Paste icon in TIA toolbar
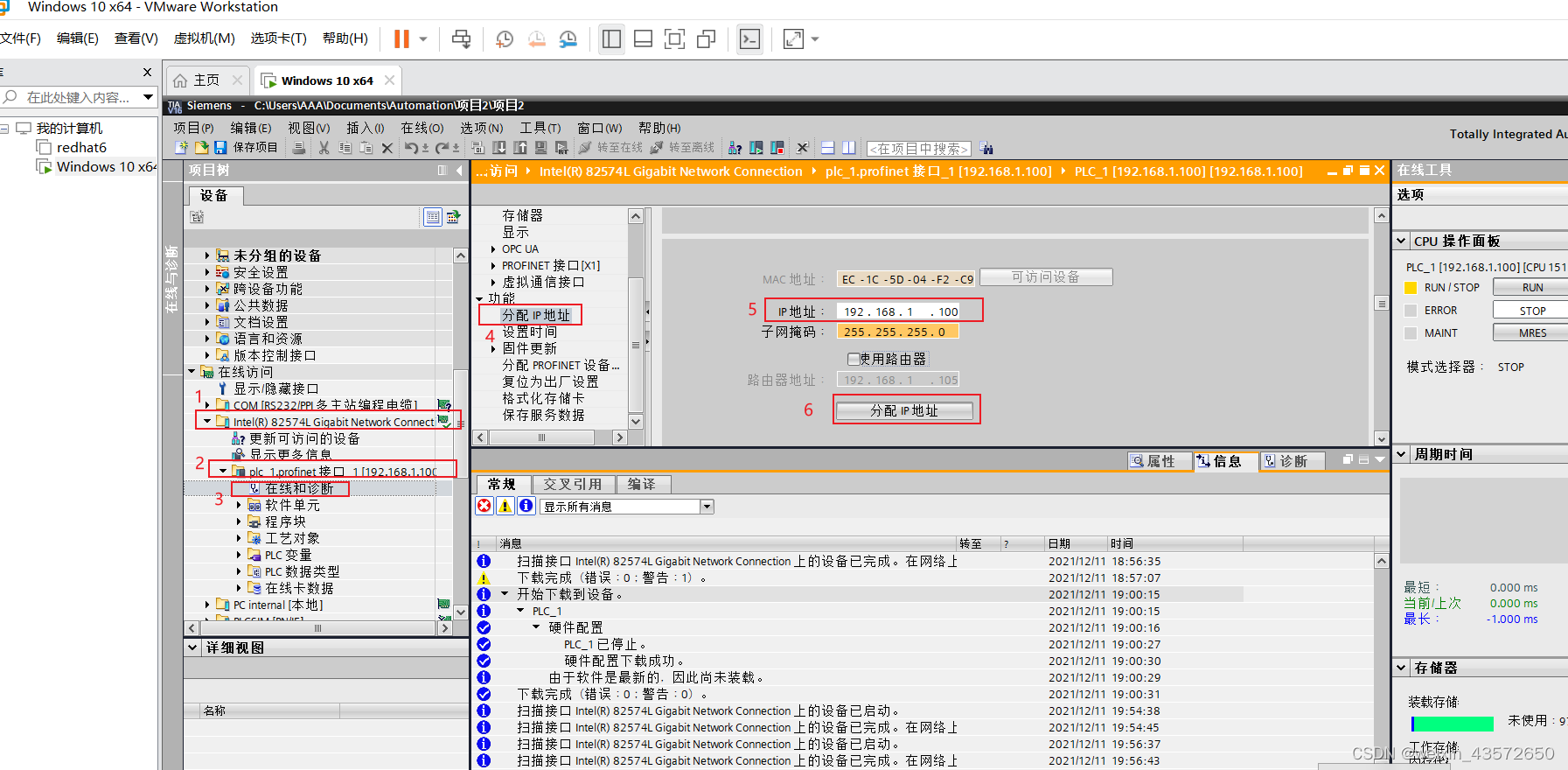Screen dimensions: 1568x770 366,148
